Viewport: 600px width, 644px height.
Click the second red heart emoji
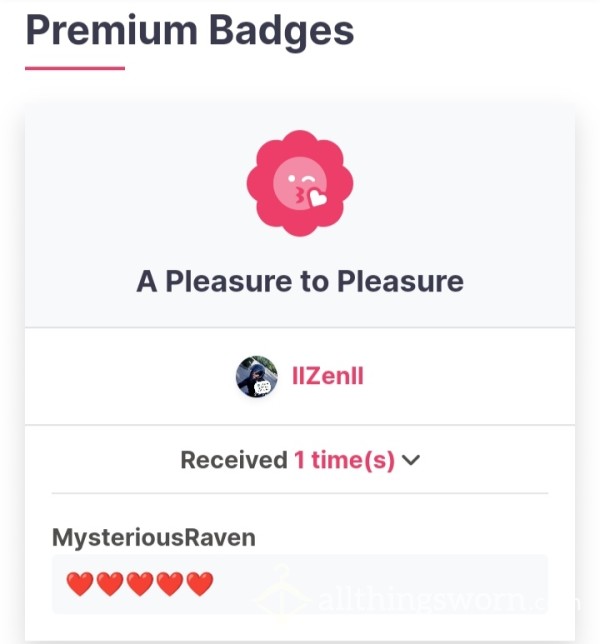110,584
